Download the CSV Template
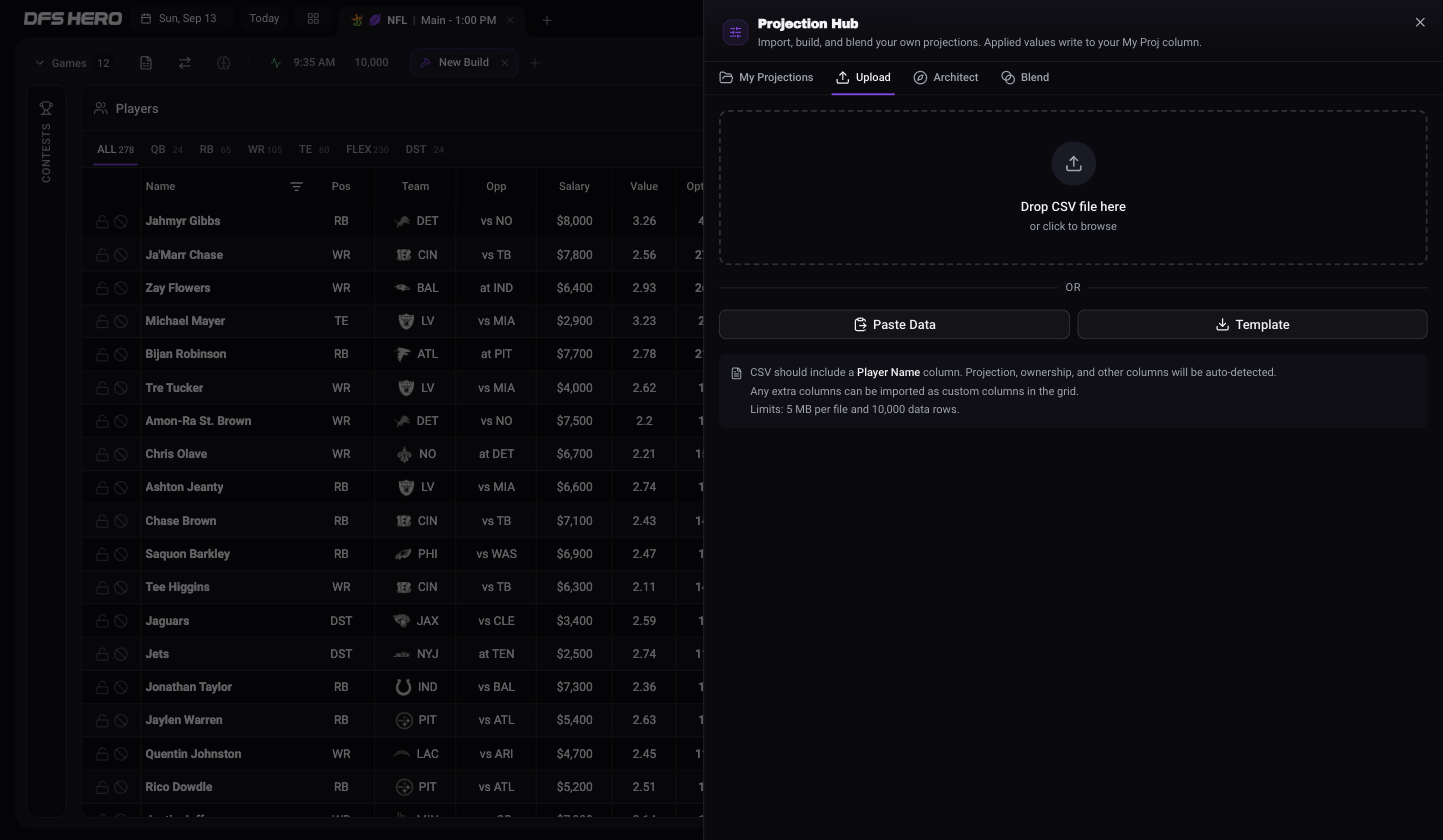 1252,324
